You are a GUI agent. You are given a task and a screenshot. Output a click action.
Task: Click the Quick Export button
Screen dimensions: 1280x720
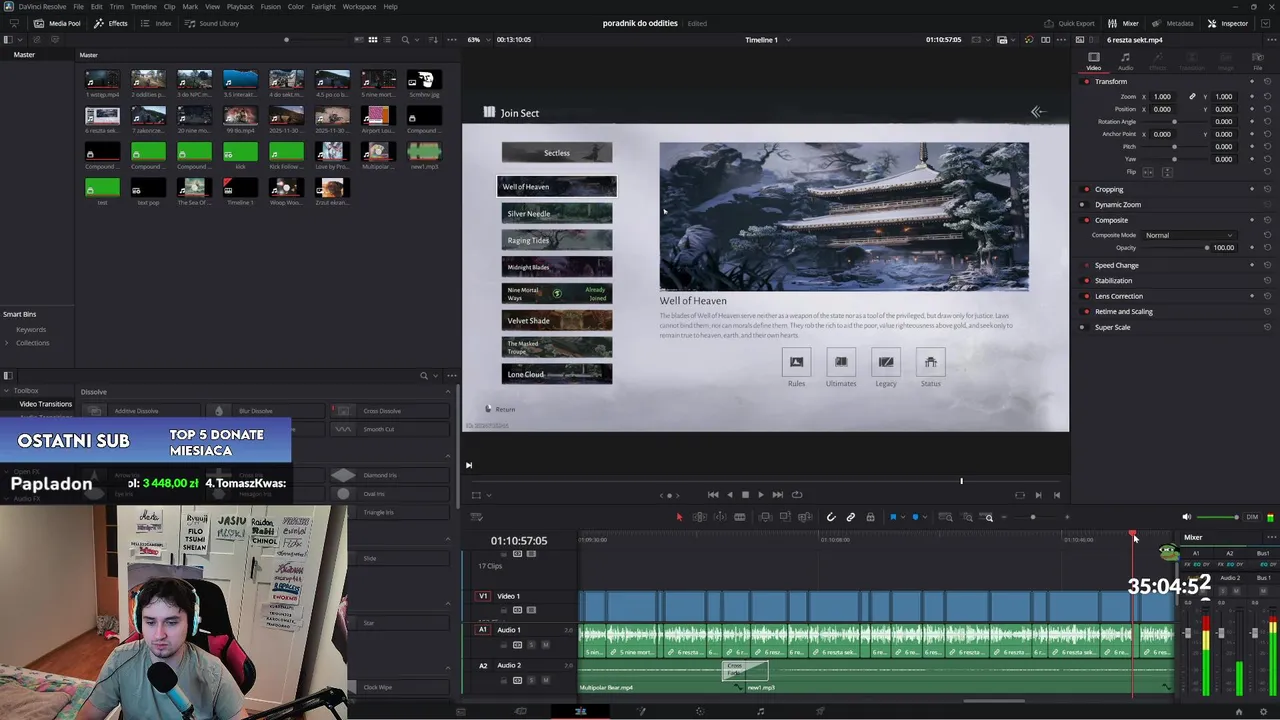pyautogui.click(x=1070, y=23)
